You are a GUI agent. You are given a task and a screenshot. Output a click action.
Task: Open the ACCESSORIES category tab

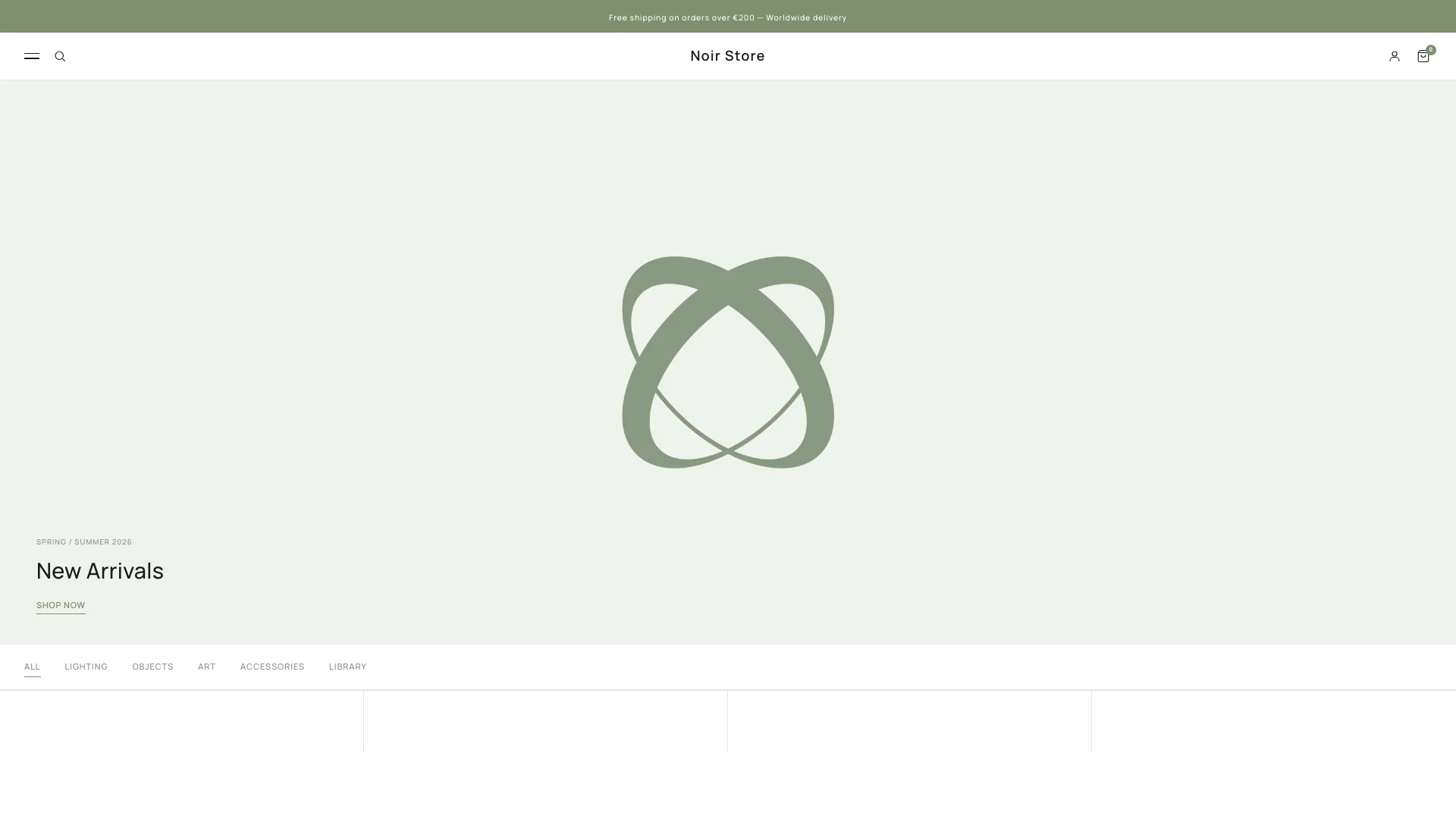(272, 667)
